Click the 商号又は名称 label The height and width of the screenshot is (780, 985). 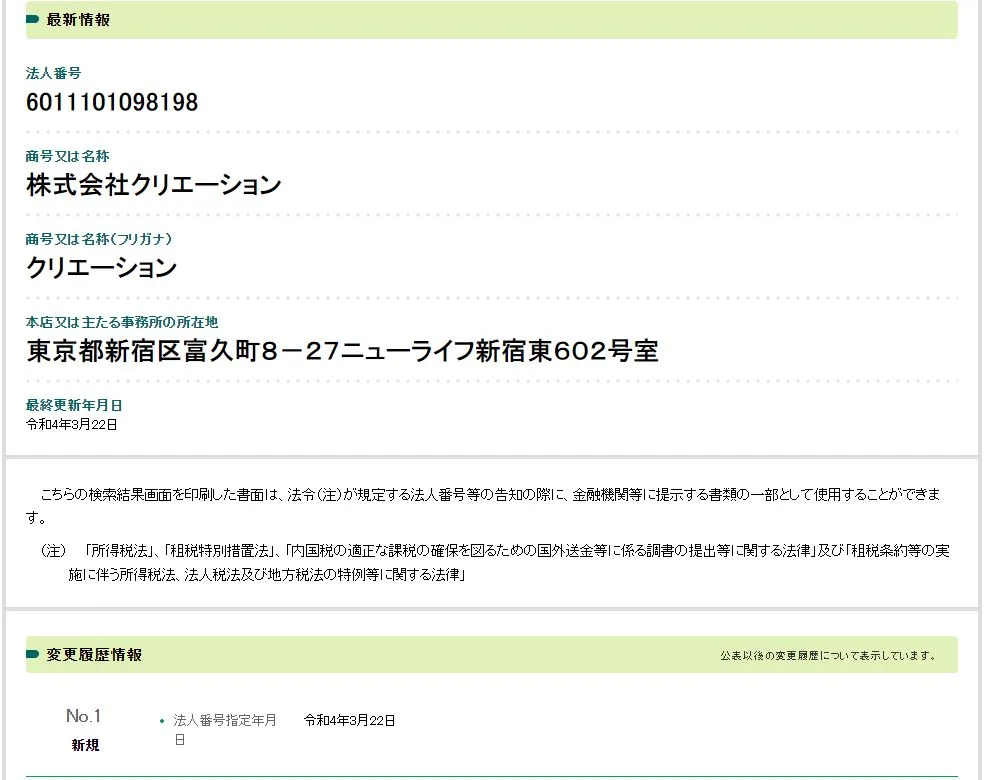click(x=67, y=157)
